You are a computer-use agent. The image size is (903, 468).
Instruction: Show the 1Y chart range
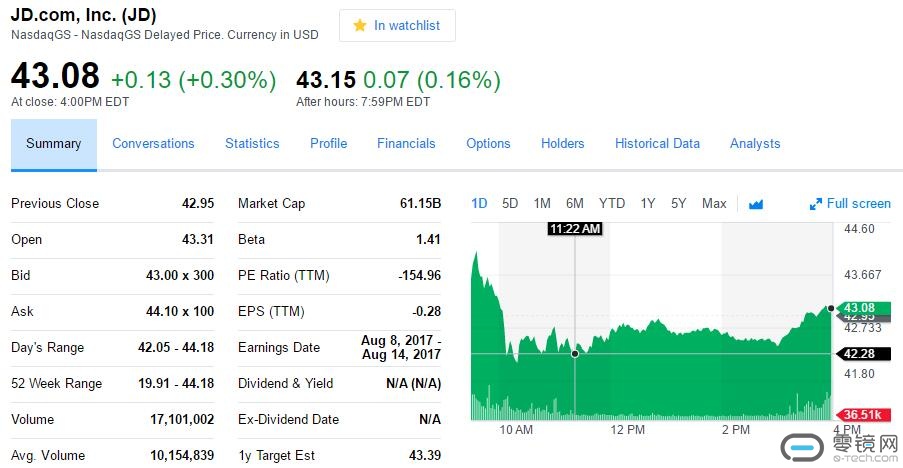click(x=648, y=204)
